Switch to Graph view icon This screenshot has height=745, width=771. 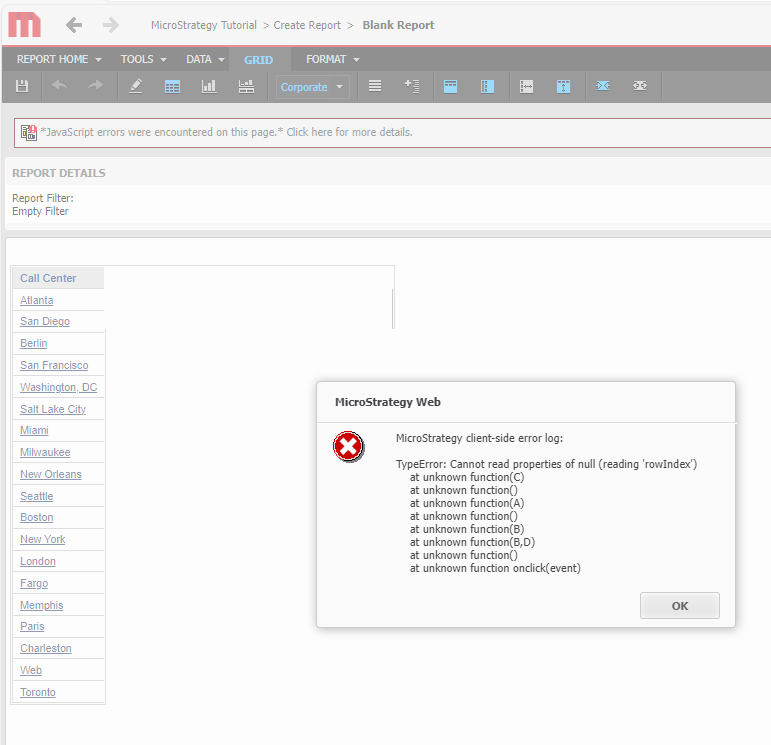click(x=209, y=87)
